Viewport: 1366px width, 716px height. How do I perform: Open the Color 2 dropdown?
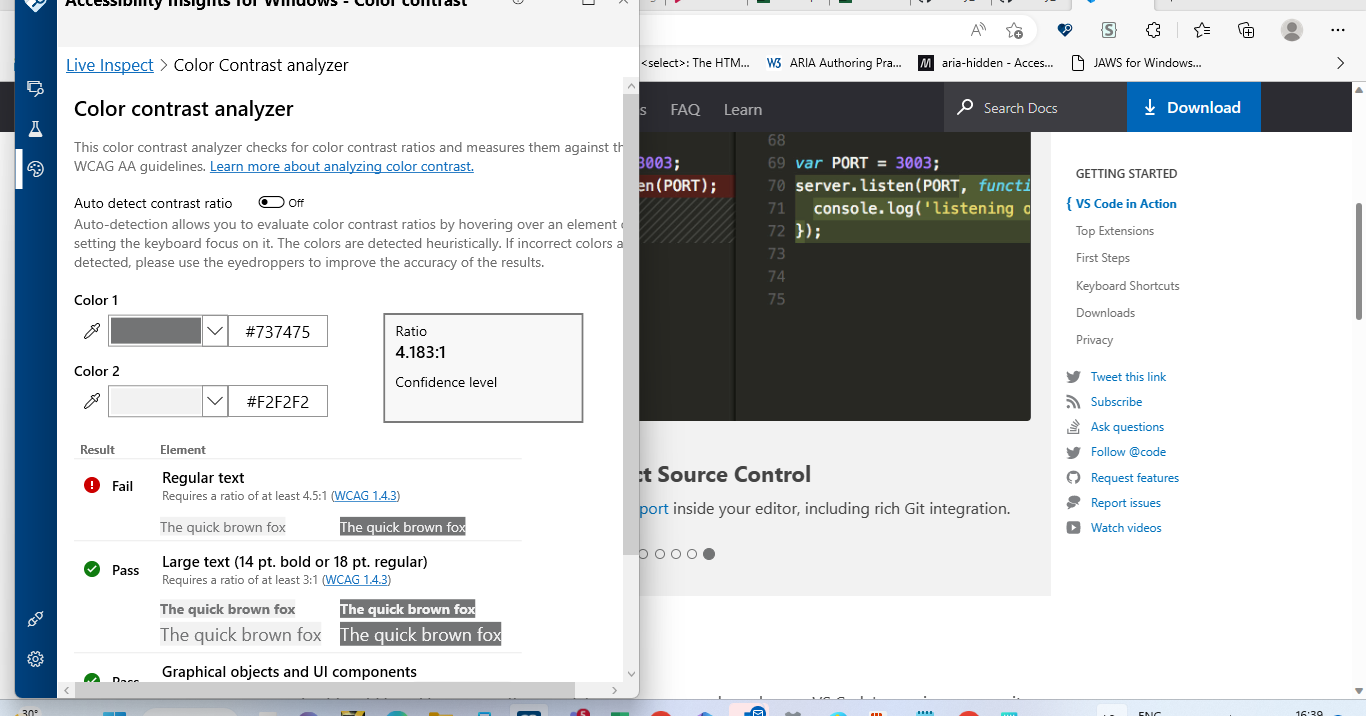(215, 400)
